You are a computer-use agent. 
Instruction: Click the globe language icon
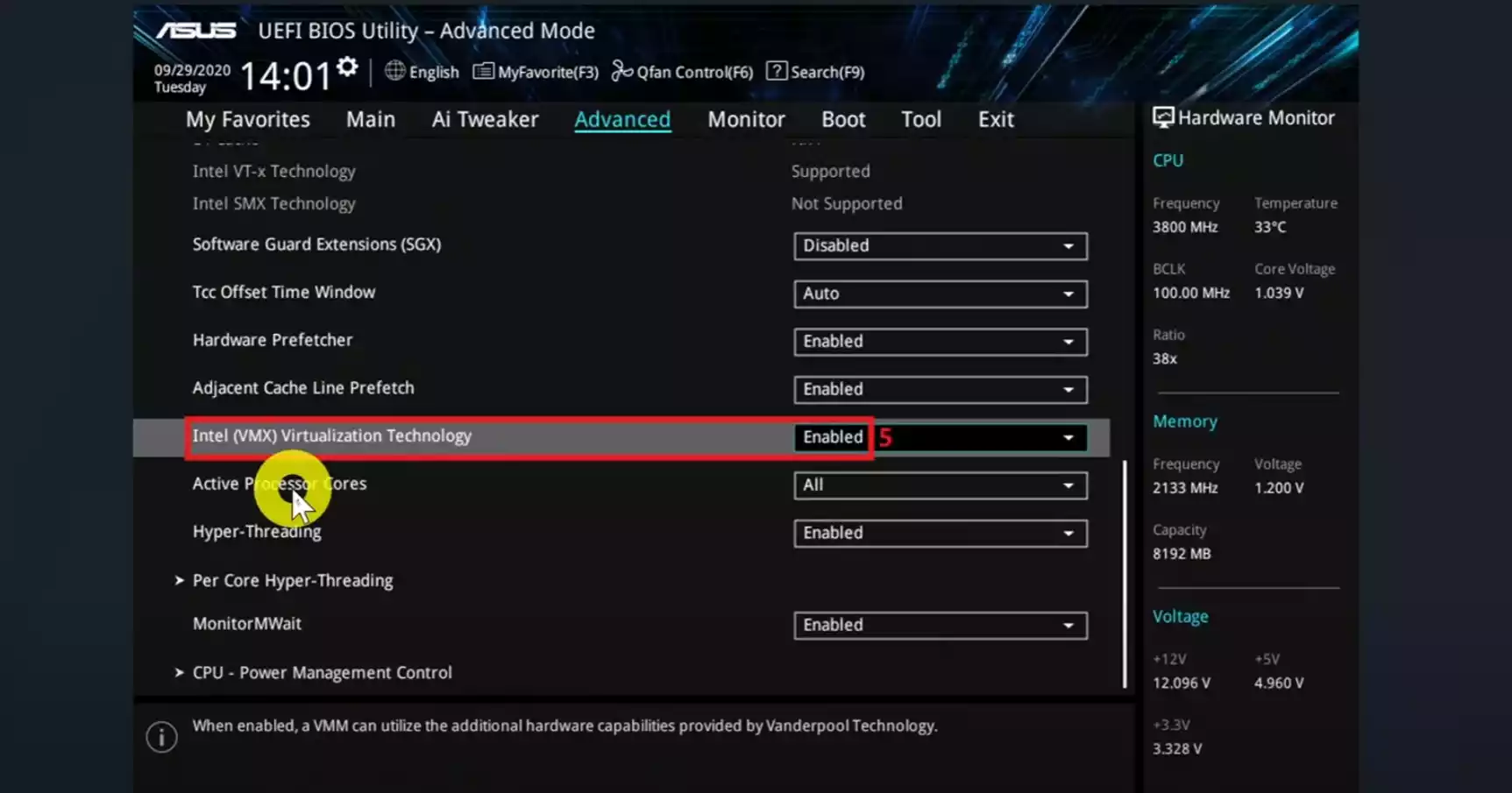click(x=395, y=71)
